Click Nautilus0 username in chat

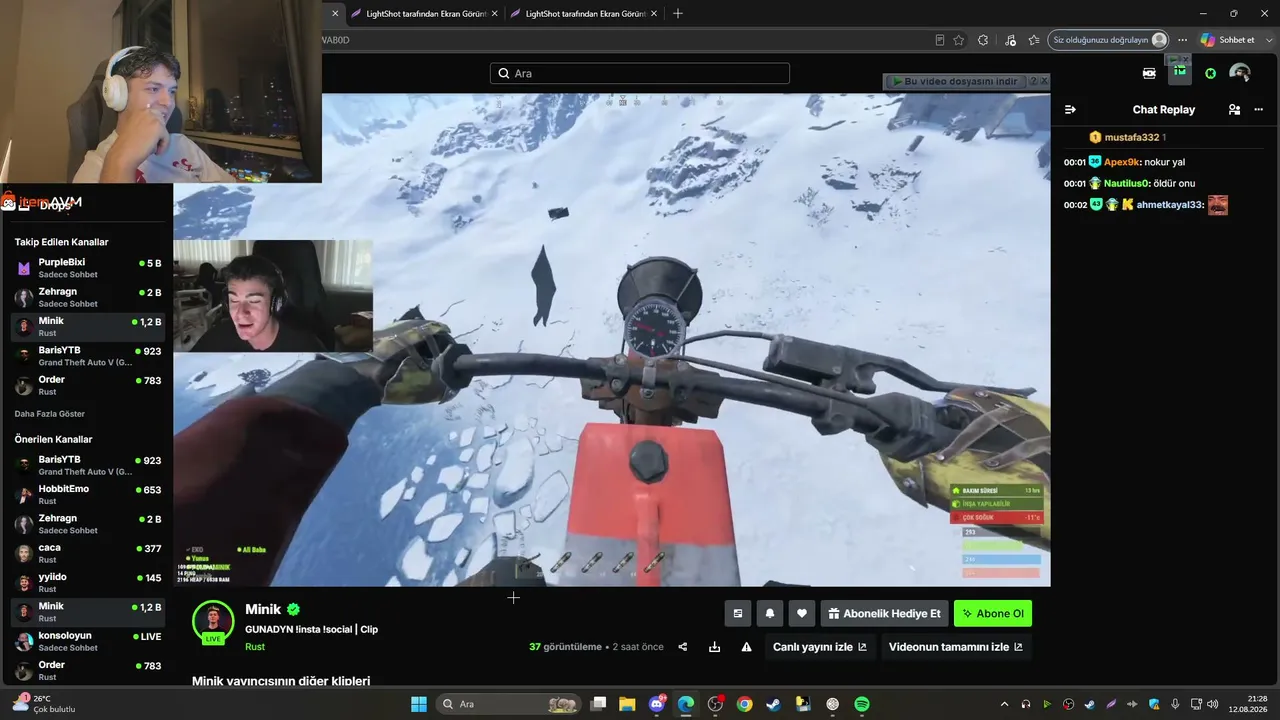pyautogui.click(x=1127, y=183)
